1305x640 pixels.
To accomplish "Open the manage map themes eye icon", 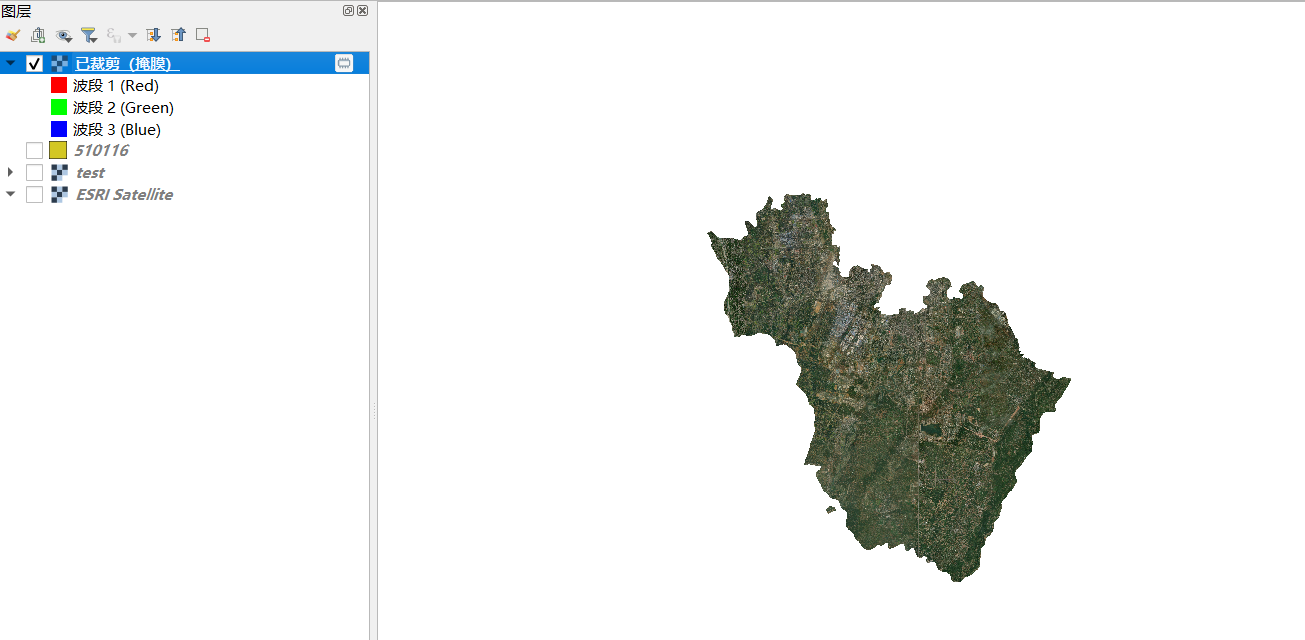I will [x=64, y=35].
